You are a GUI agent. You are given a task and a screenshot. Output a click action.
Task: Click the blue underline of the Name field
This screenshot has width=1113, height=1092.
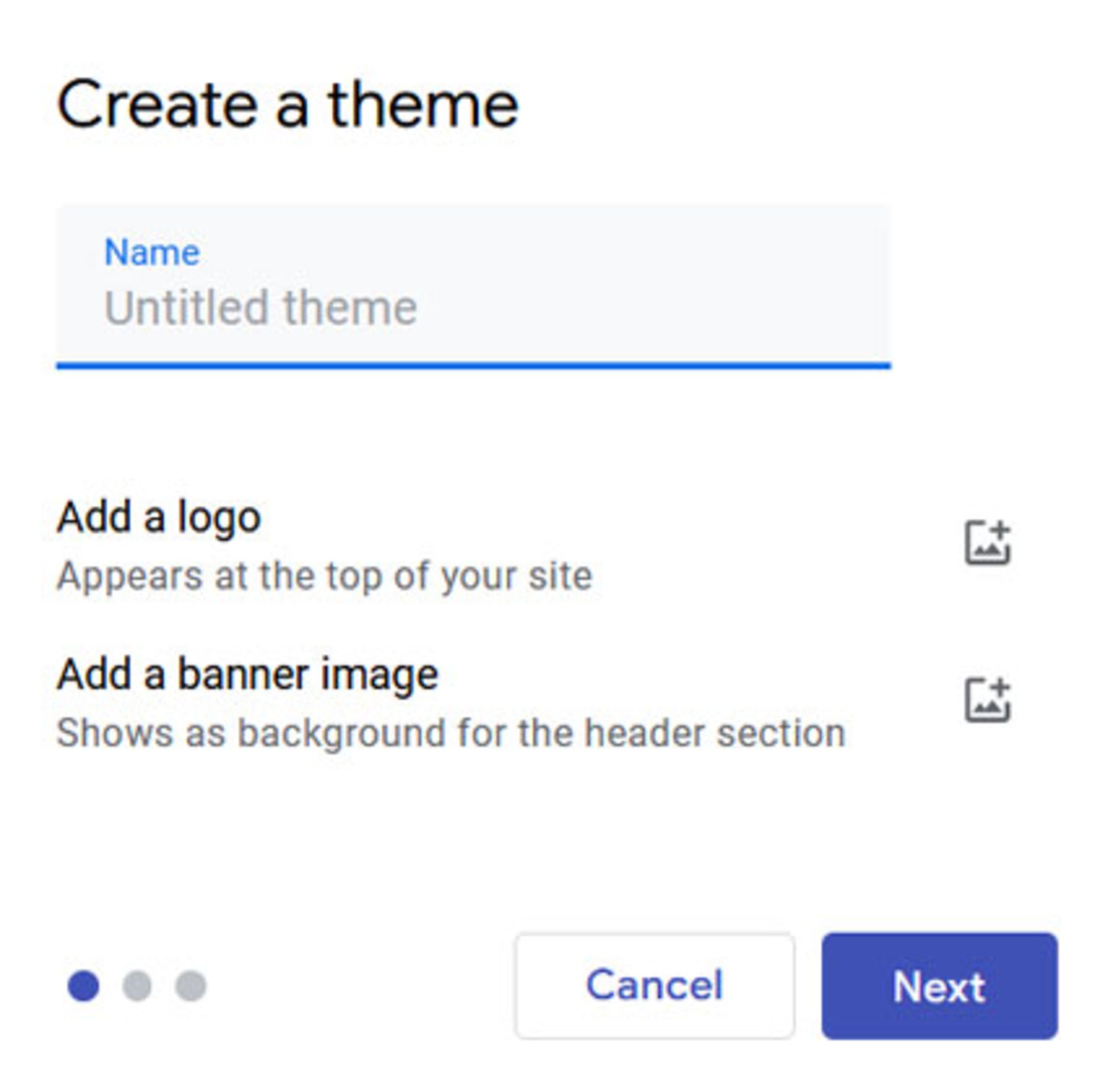473,366
